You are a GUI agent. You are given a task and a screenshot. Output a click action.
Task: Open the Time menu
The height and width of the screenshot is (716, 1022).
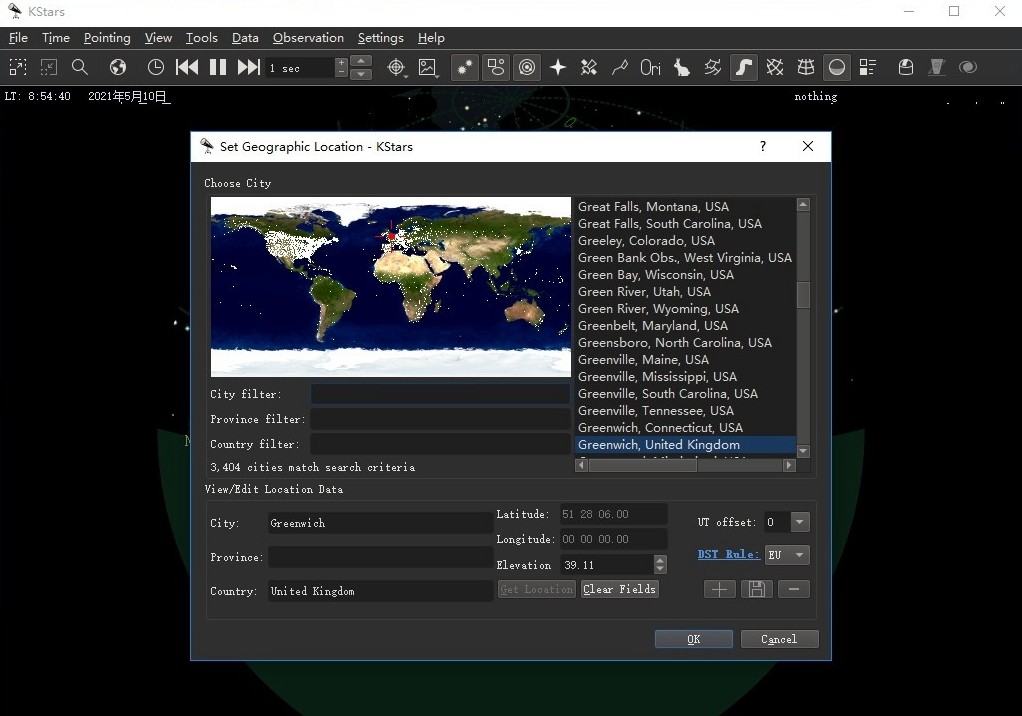56,38
